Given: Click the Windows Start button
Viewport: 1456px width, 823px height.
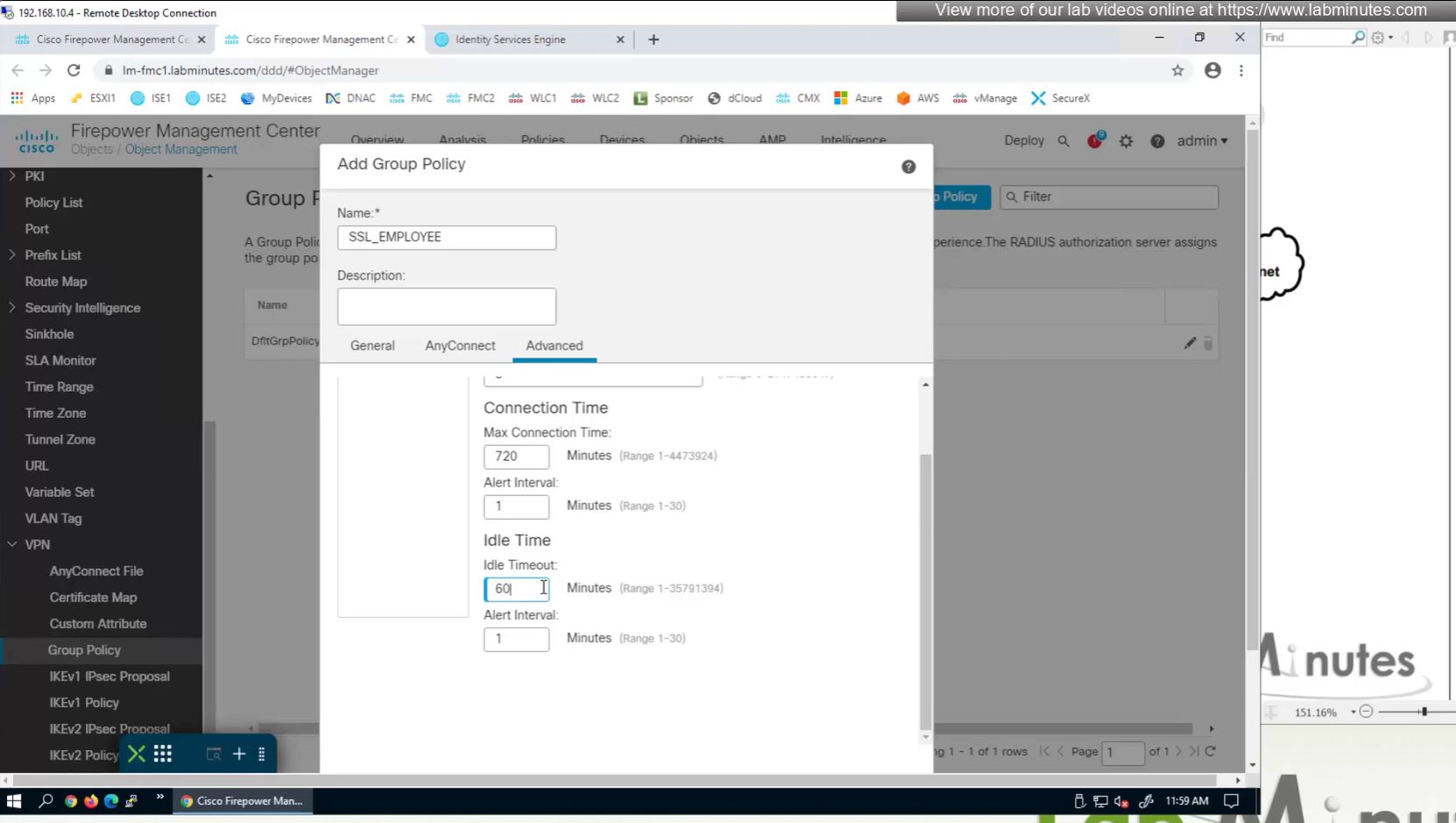Looking at the screenshot, I should click(x=14, y=801).
